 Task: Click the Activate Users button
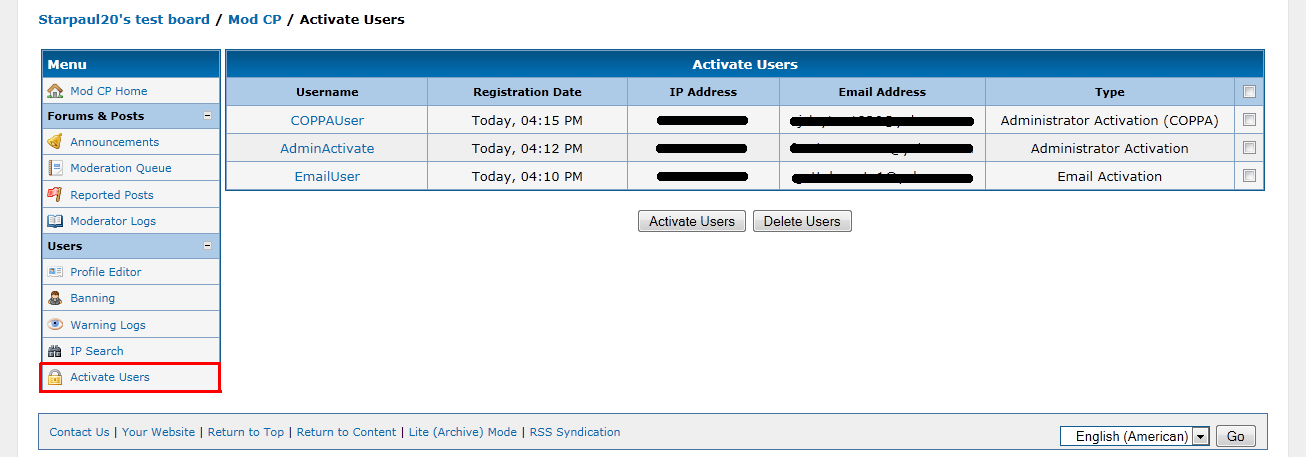pyautogui.click(x=692, y=221)
